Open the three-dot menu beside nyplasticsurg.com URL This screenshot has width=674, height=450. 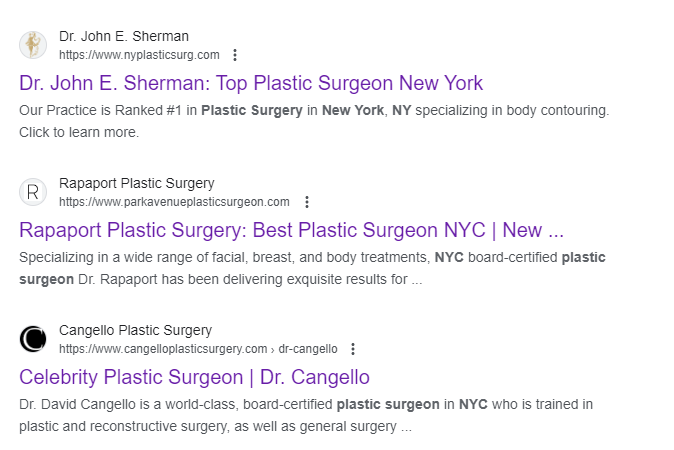click(x=235, y=55)
